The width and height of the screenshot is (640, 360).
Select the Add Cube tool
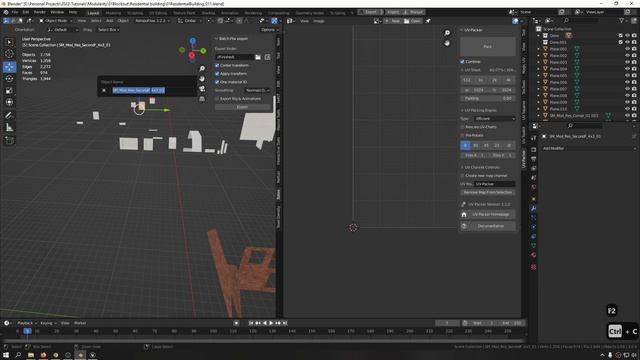click(x=9, y=141)
